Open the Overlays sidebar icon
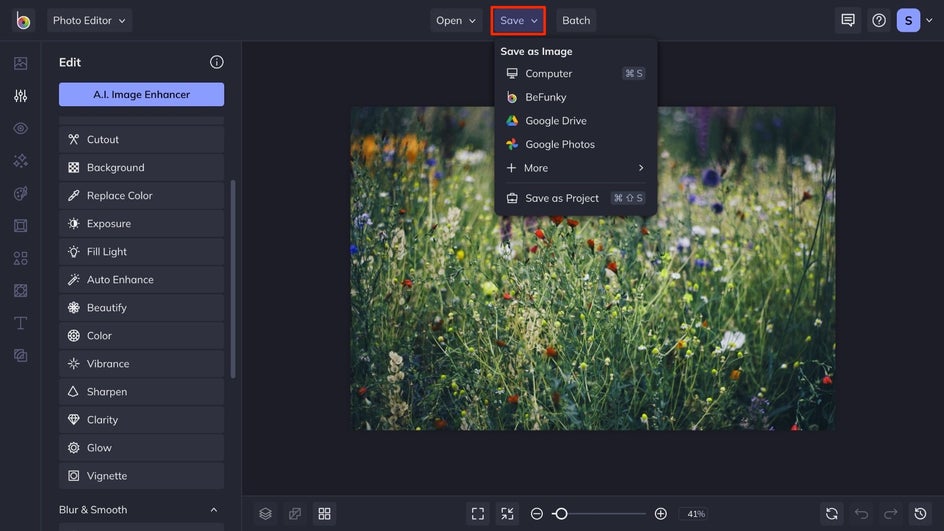The width and height of the screenshot is (944, 531). pyautogui.click(x=20, y=291)
